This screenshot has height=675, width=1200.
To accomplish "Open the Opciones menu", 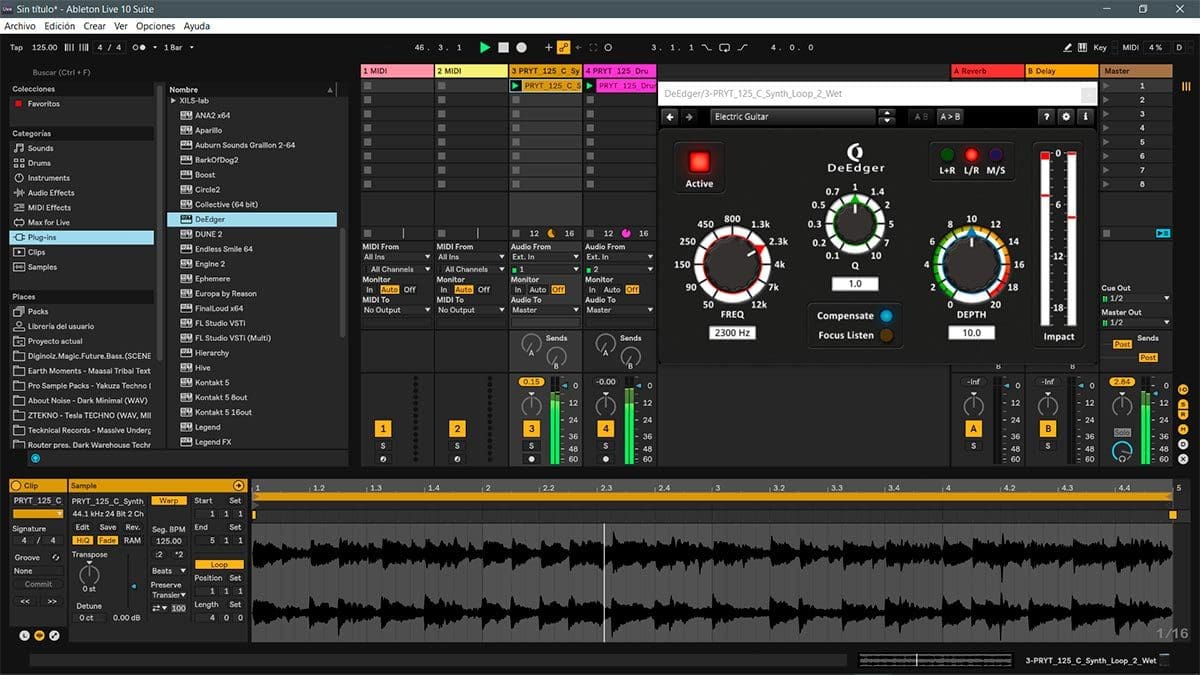I will click(155, 26).
